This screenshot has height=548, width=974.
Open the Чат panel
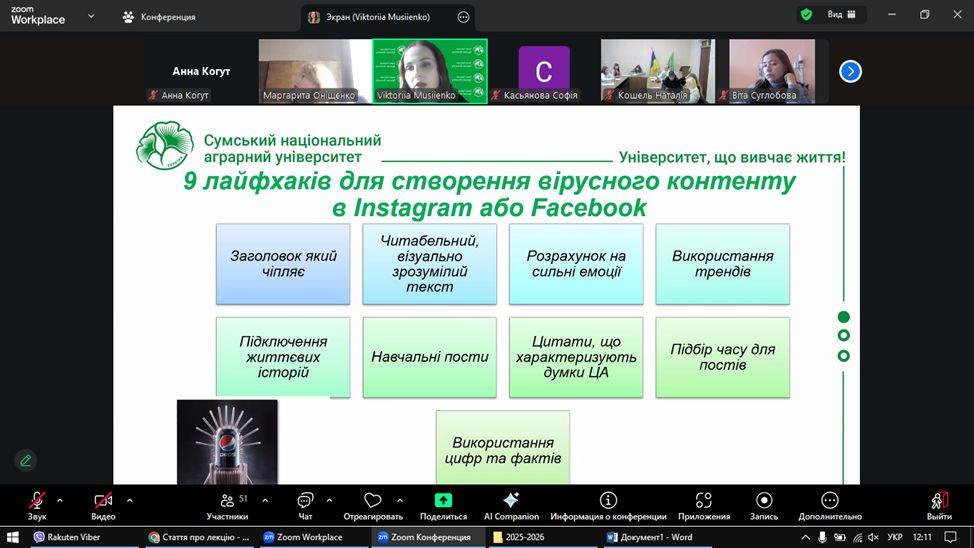(306, 501)
